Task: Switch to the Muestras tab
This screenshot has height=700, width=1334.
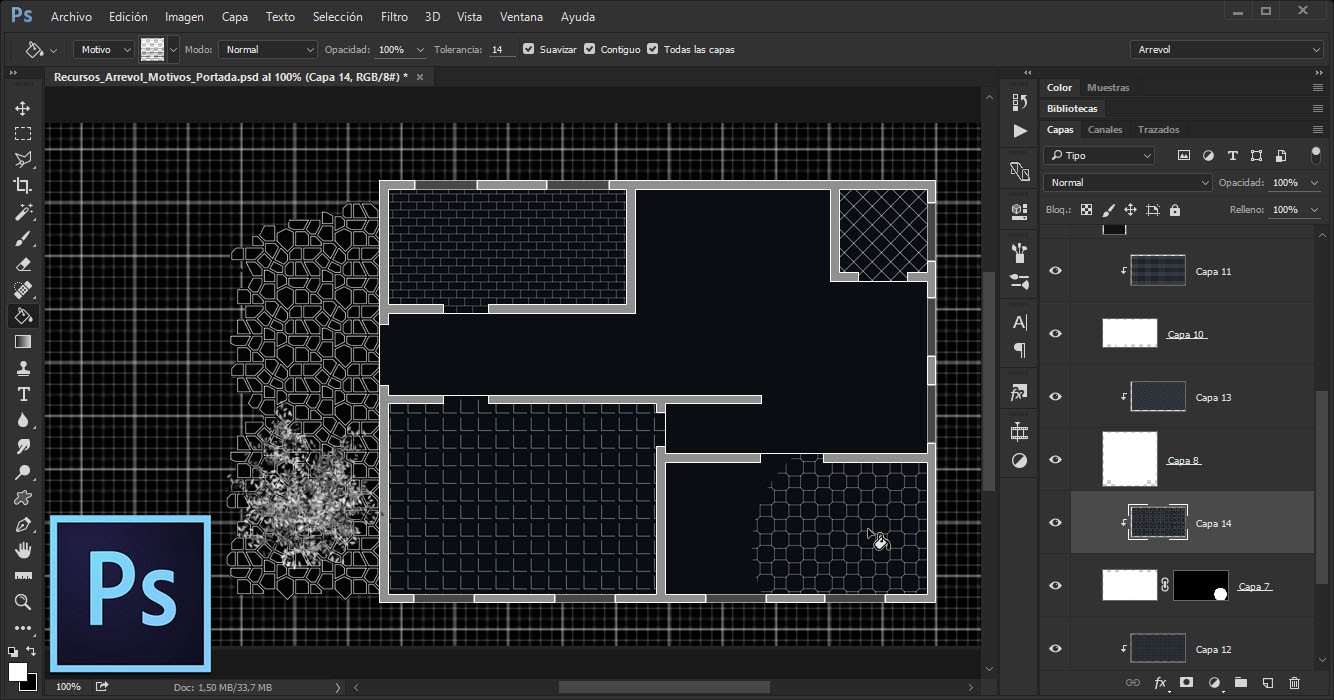Action: (x=1108, y=88)
